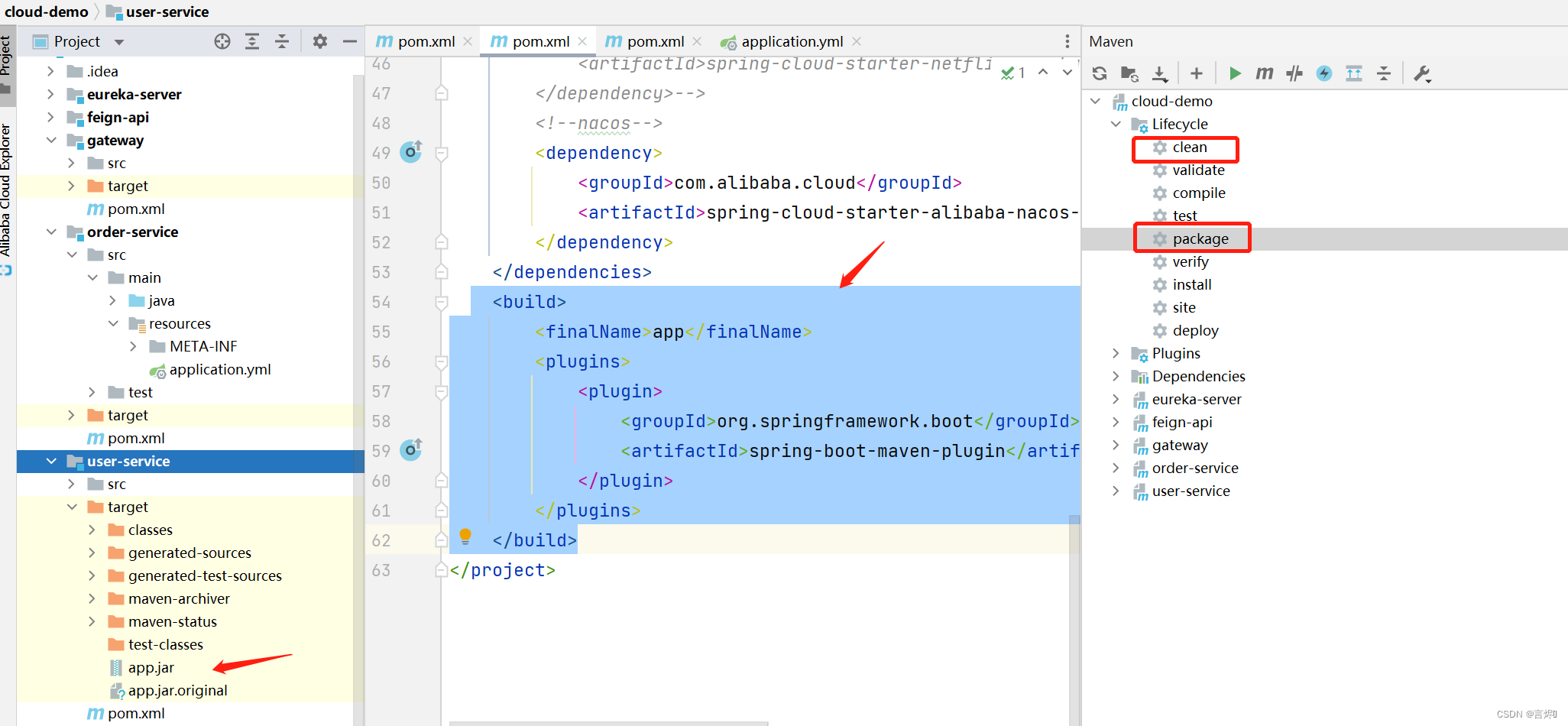Select gateway's pom.xml file
The width and height of the screenshot is (1568, 726).
pos(136,209)
